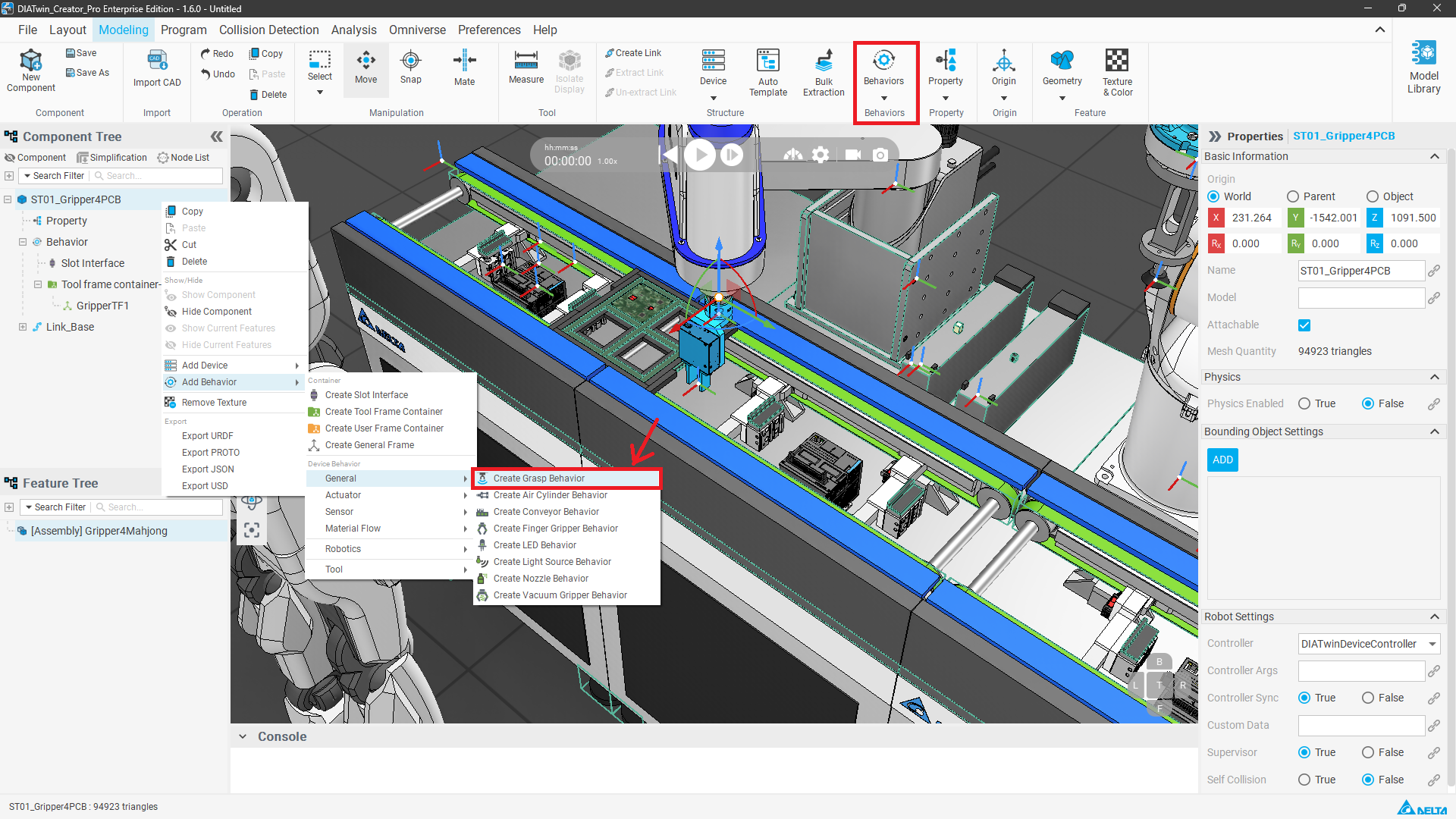
Task: Select World origin radio button
Action: coord(1213,196)
